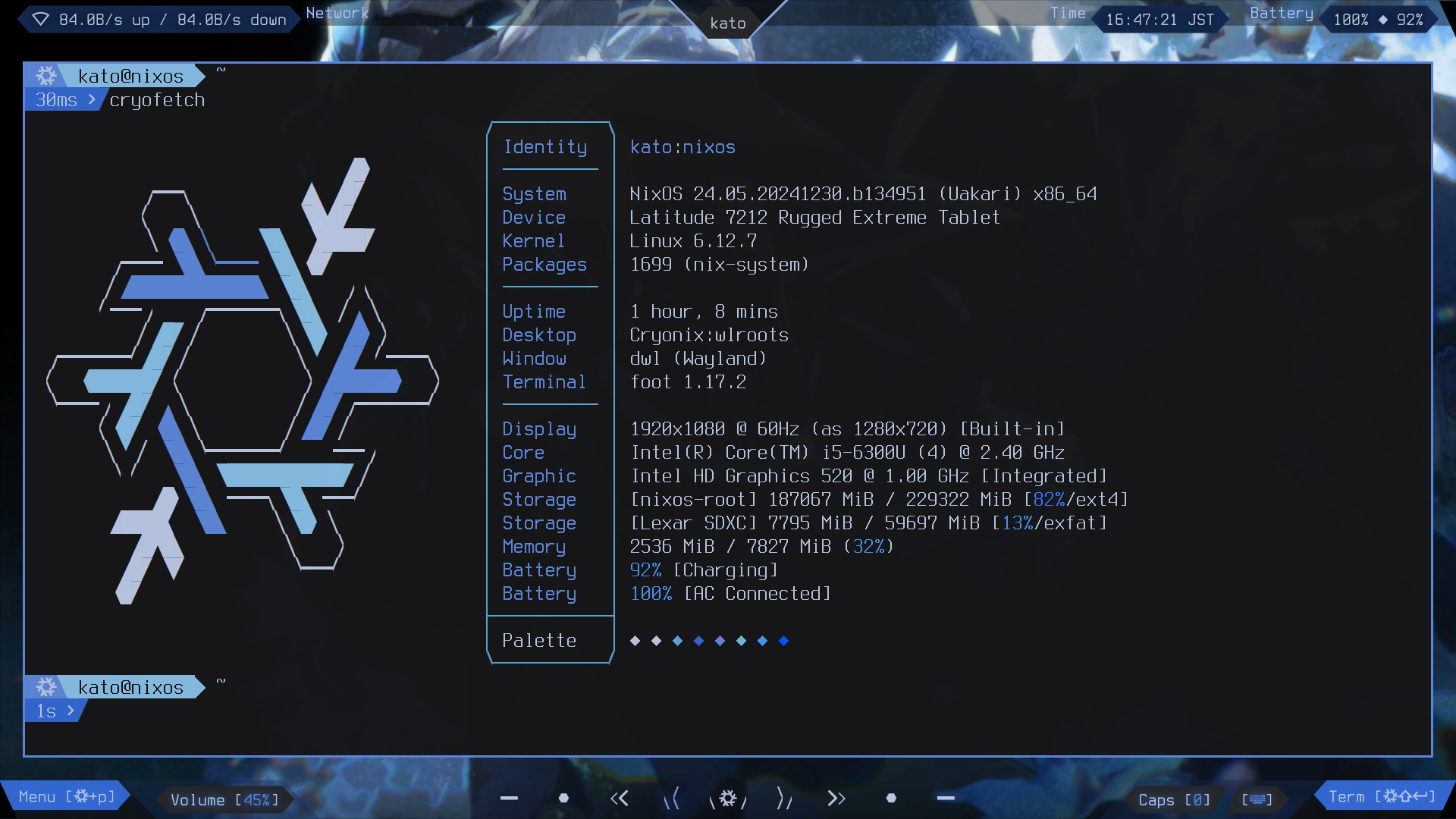Click the kato:nixos identity value
Screen dimensions: 1456x819
click(682, 147)
